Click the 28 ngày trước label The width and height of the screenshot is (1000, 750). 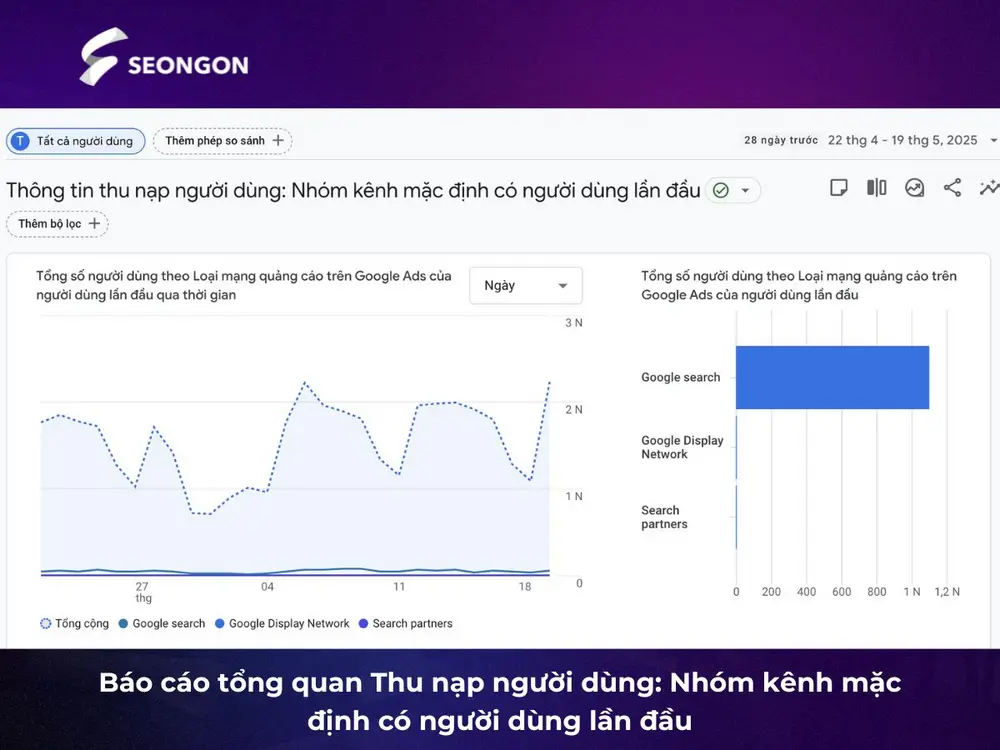tap(781, 140)
